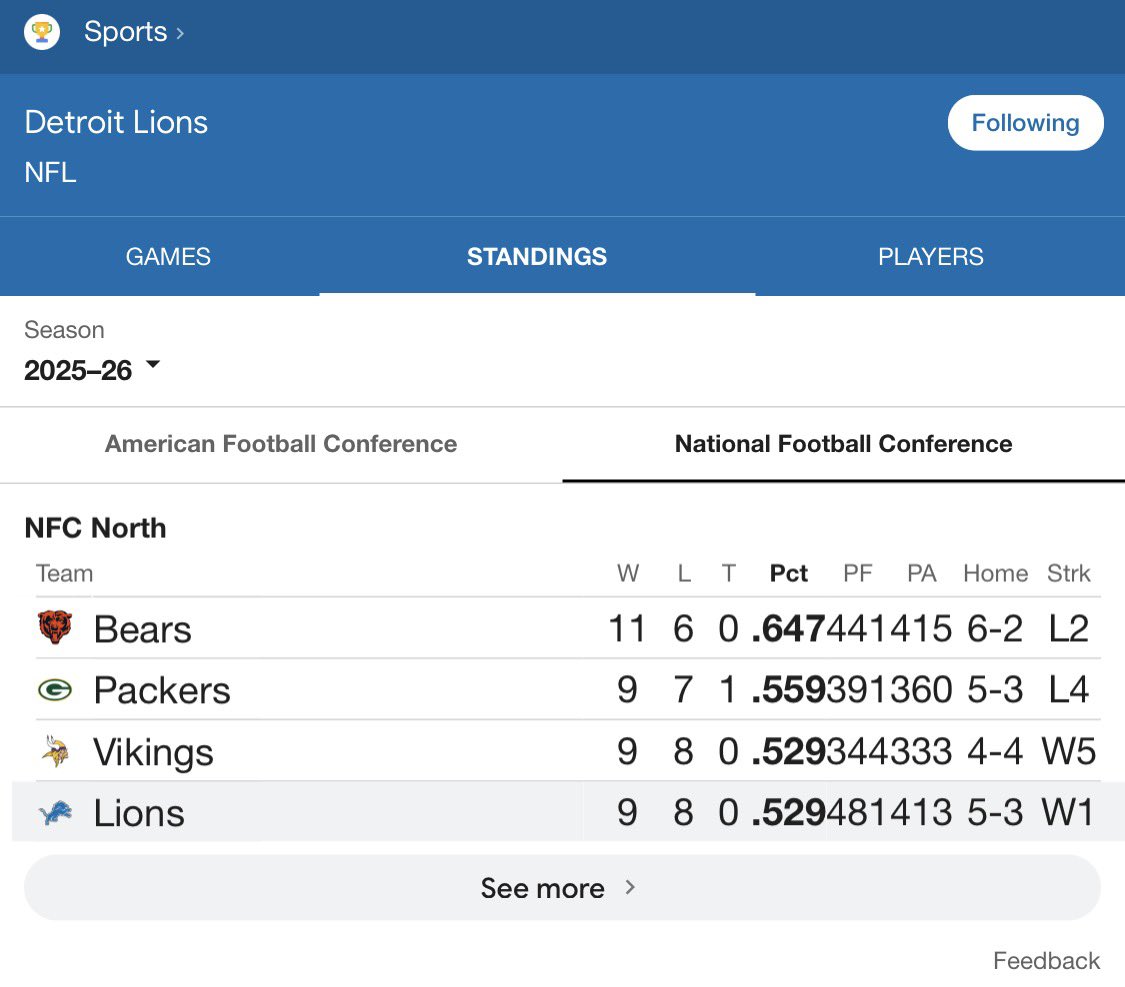Click the PA column header
The height and width of the screenshot is (987, 1125).
point(921,573)
